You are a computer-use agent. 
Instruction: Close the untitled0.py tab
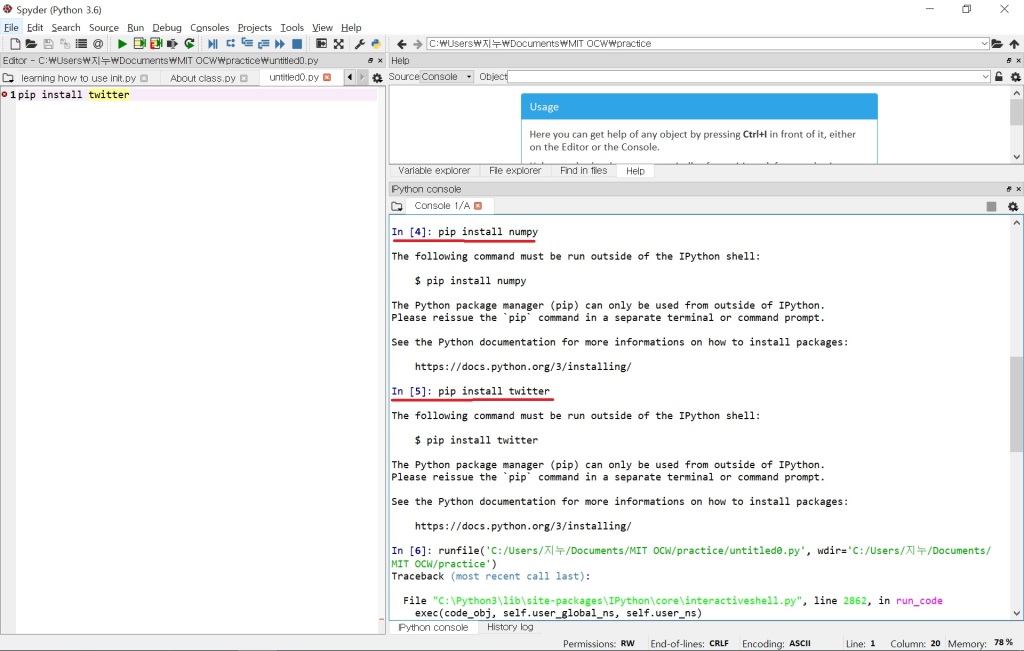click(327, 77)
